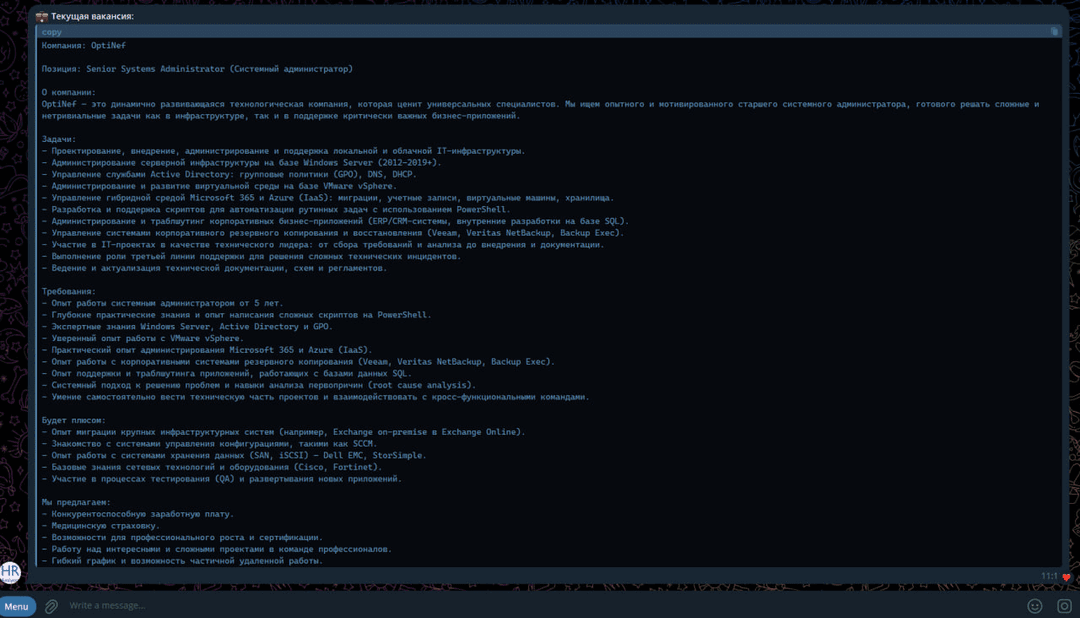Image resolution: width=1080 pixels, height=618 pixels.
Task: Click the paperclip attach file icon
Action: (x=52, y=606)
